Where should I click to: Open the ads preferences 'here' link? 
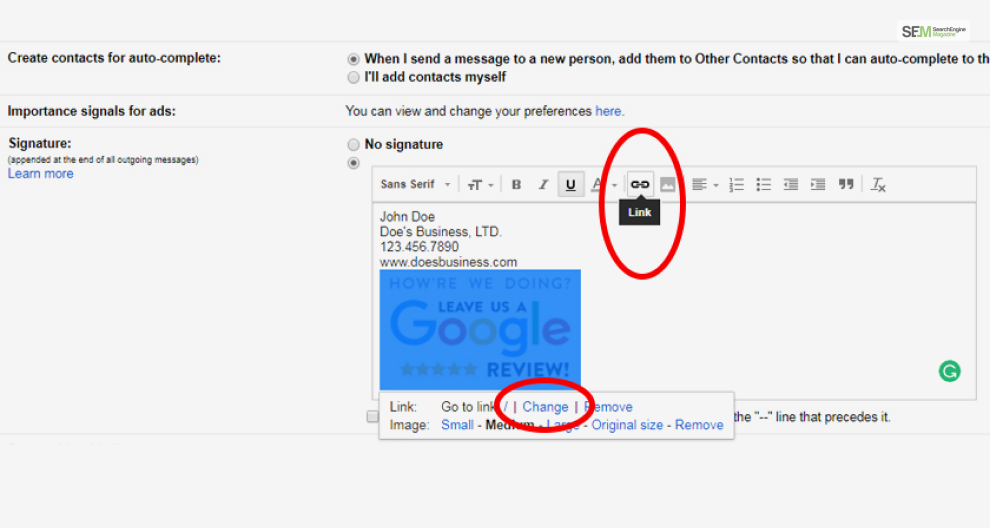(x=608, y=111)
